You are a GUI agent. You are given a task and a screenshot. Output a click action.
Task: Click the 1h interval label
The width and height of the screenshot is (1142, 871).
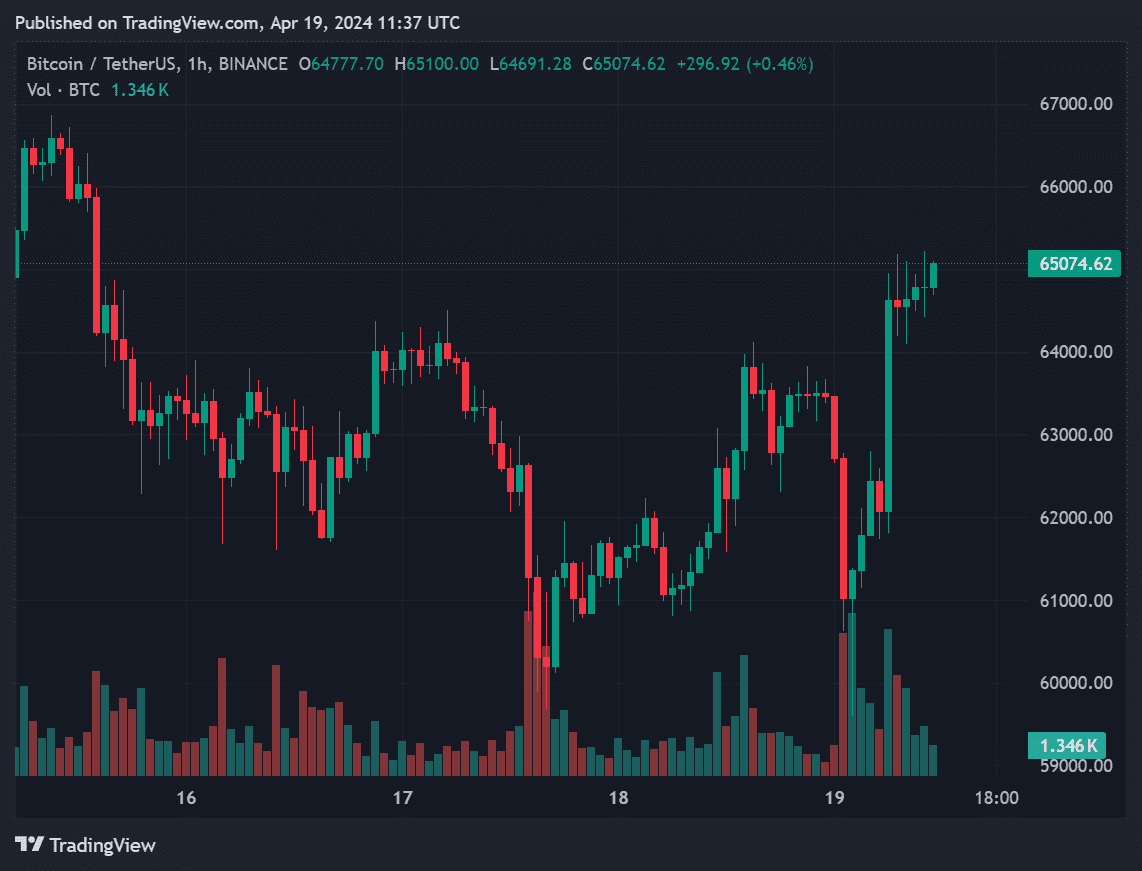pos(196,64)
